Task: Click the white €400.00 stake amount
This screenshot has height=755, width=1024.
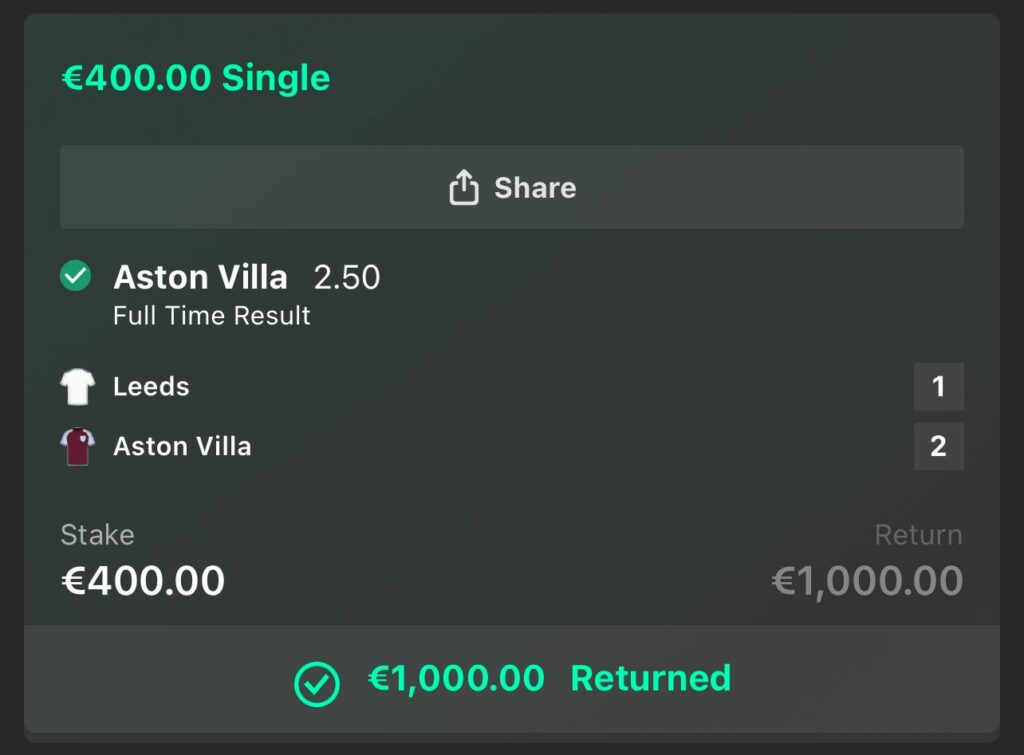Action: point(143,581)
